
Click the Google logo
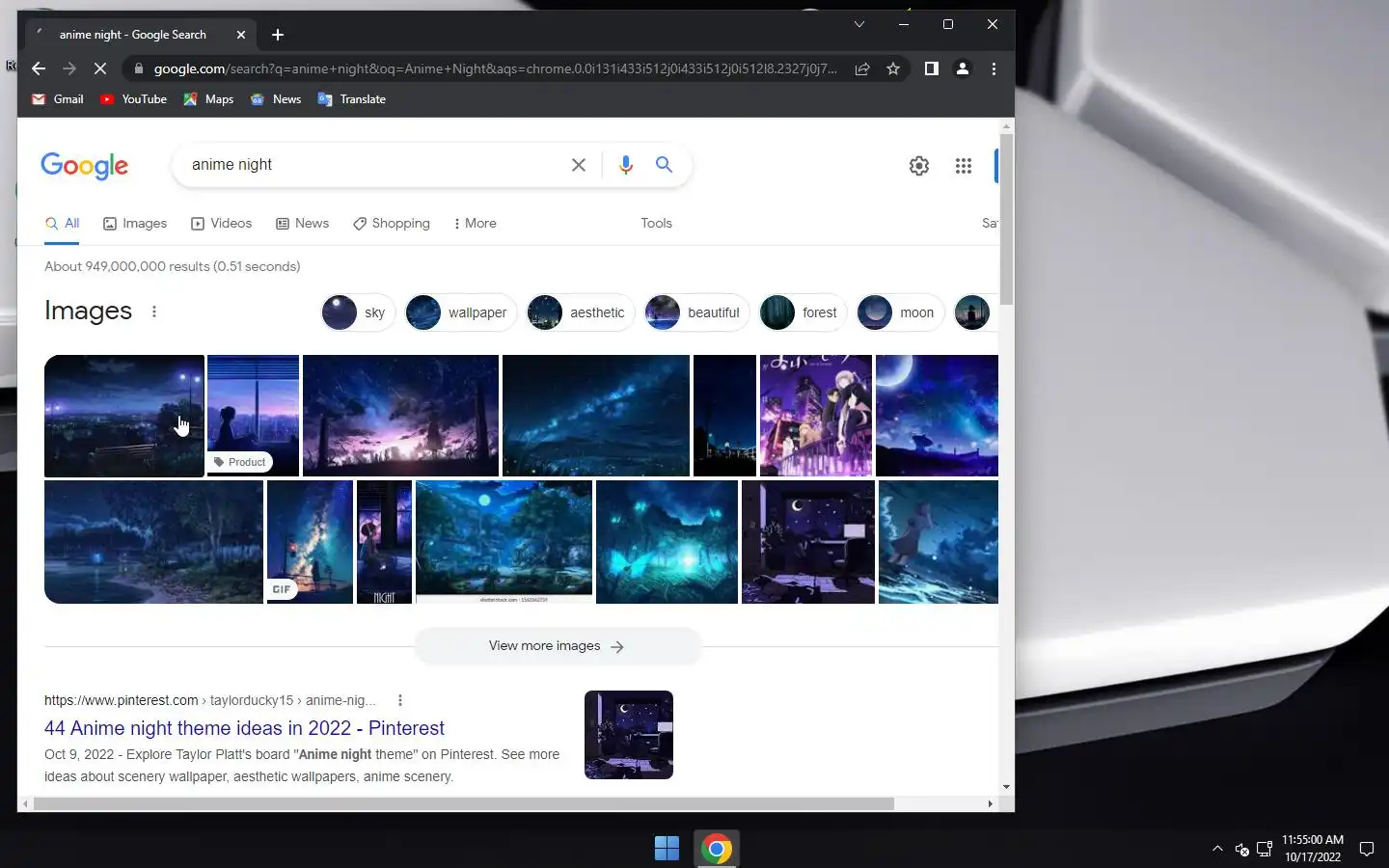point(85,166)
